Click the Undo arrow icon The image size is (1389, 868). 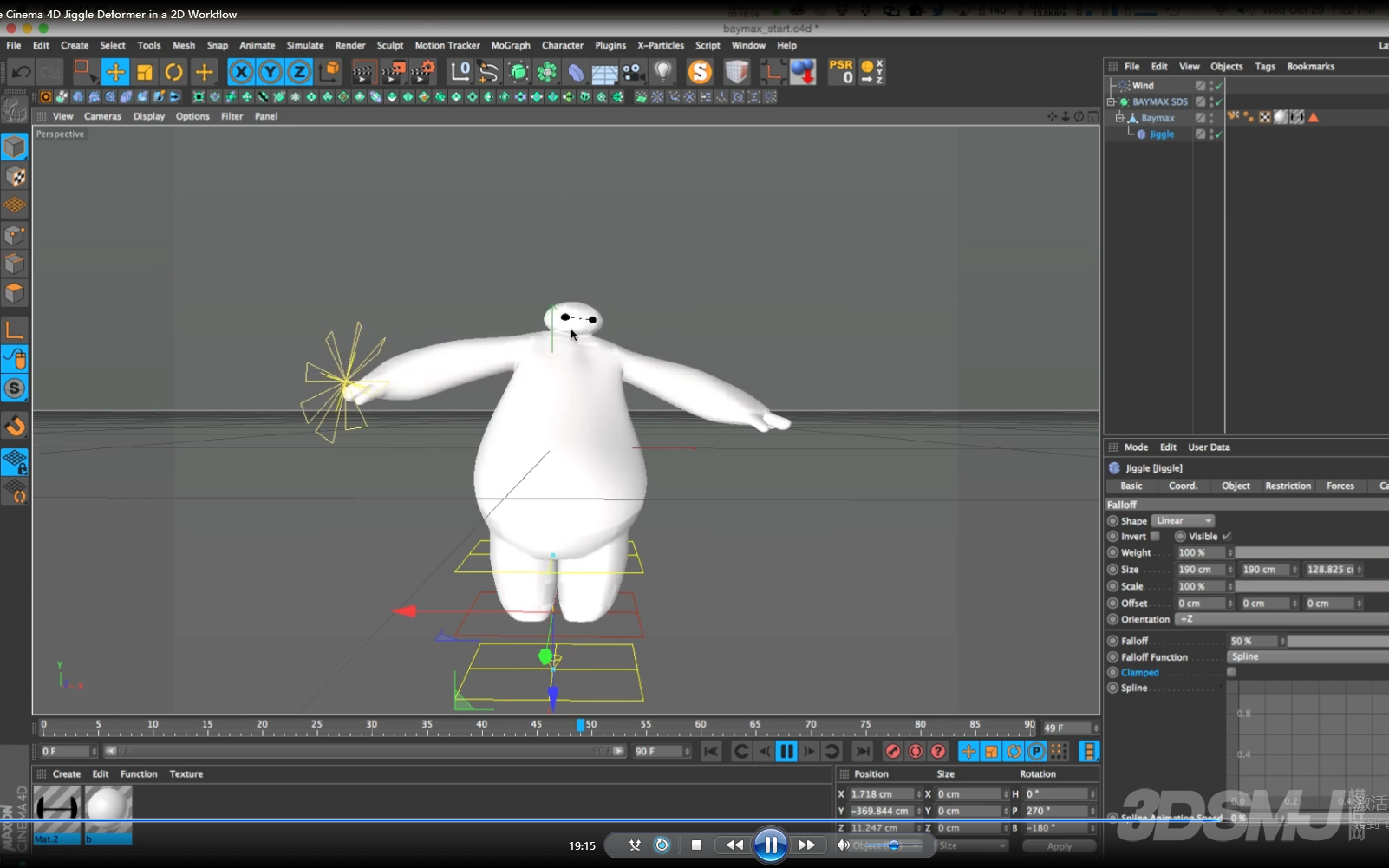click(x=22, y=72)
